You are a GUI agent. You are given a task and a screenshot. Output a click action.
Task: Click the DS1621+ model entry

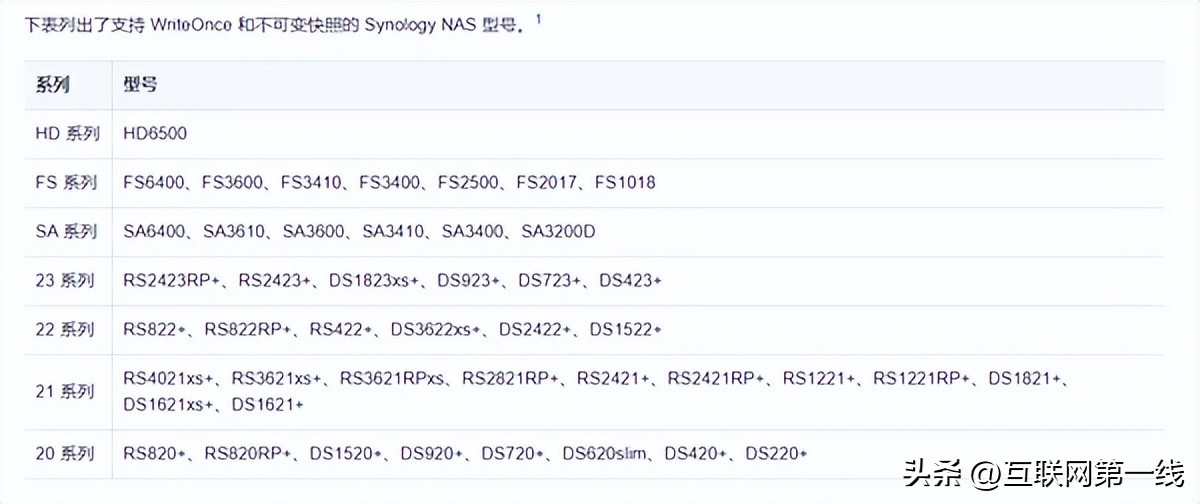point(267,404)
